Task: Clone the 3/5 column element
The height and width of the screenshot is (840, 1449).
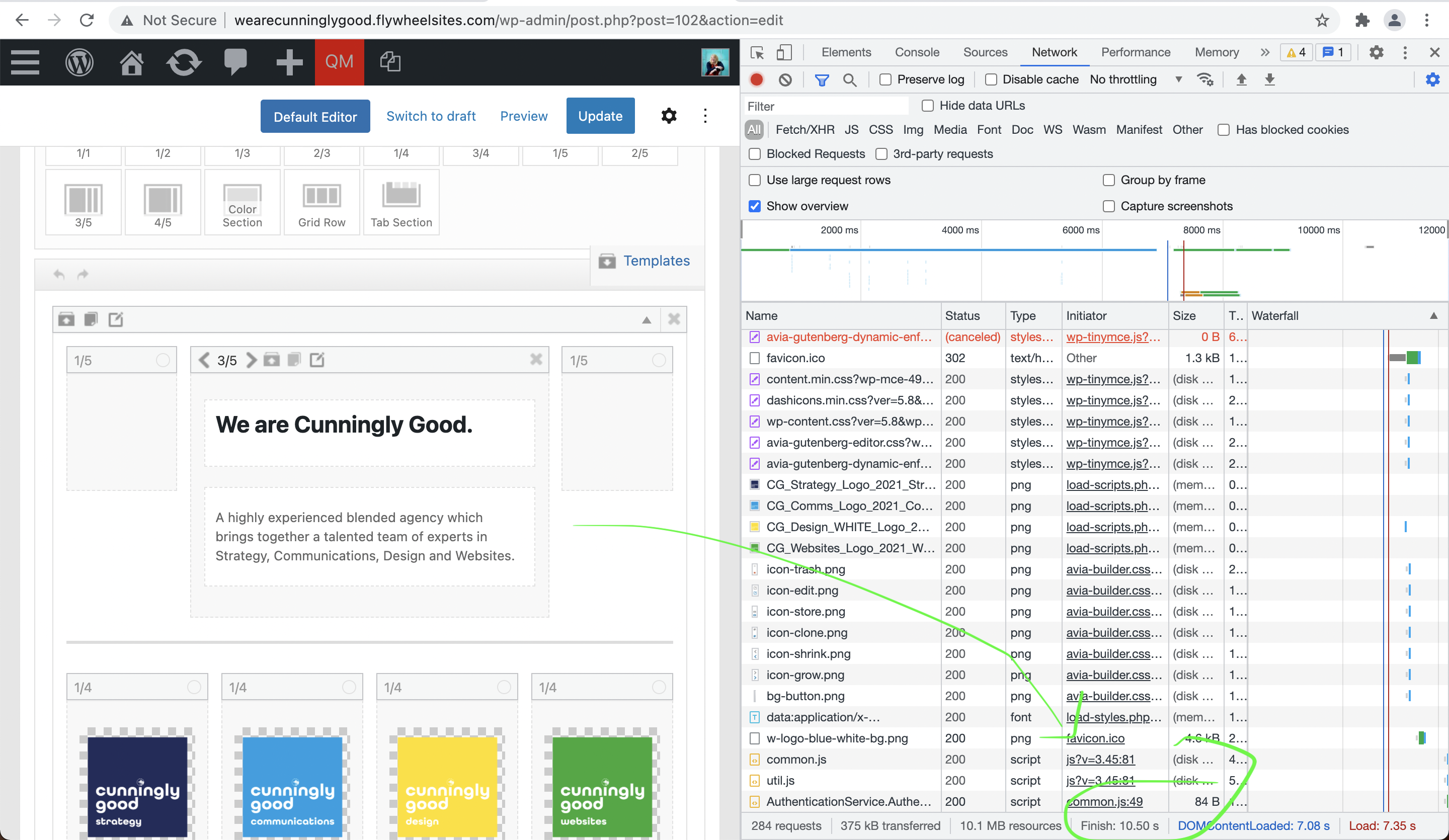Action: click(x=294, y=360)
